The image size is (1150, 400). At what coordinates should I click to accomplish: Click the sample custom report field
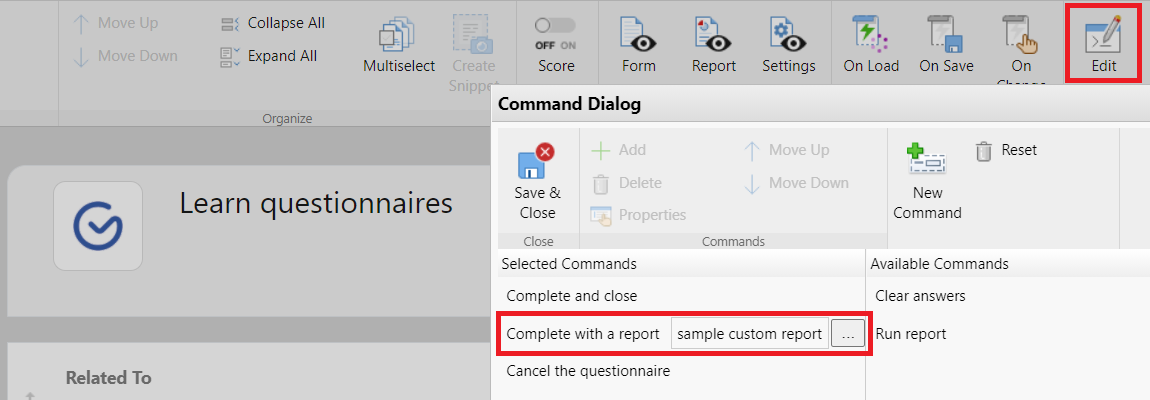tap(749, 334)
